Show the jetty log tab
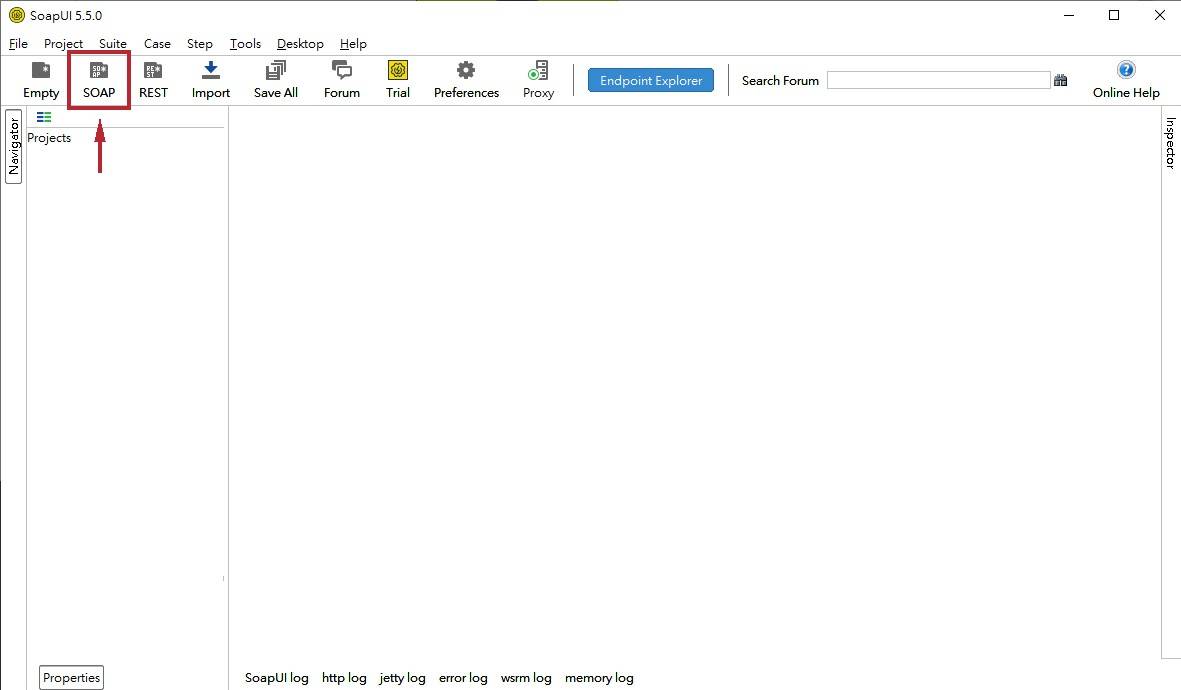The image size is (1181, 690). [402, 678]
